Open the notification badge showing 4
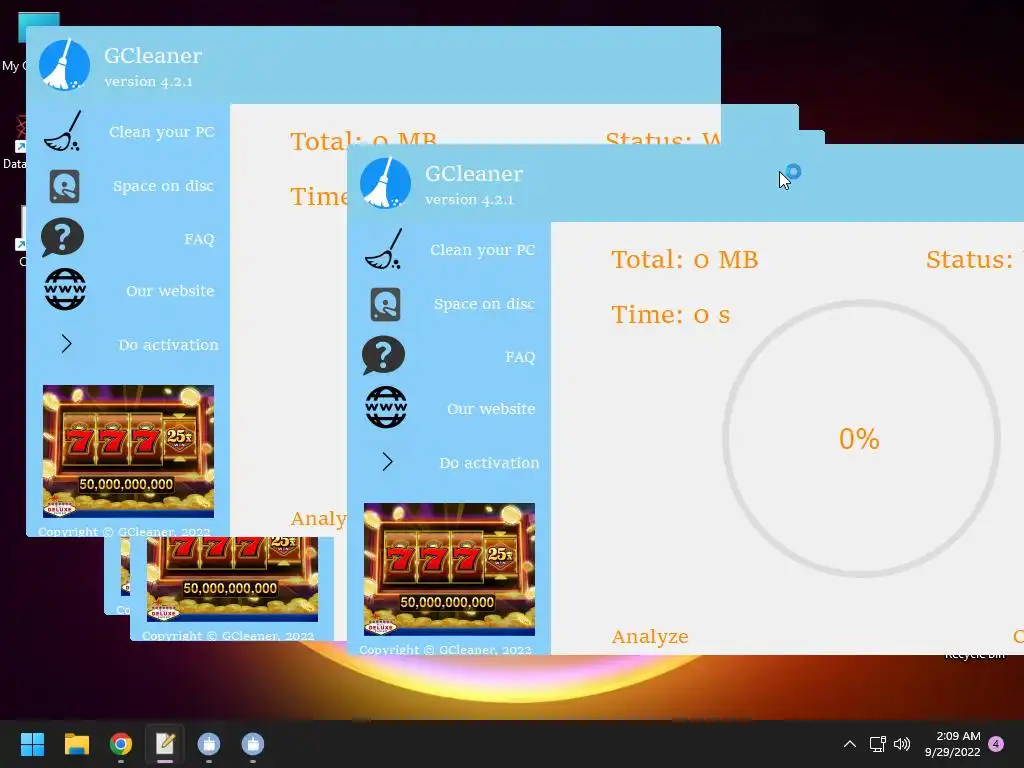1024x768 pixels. point(997,744)
